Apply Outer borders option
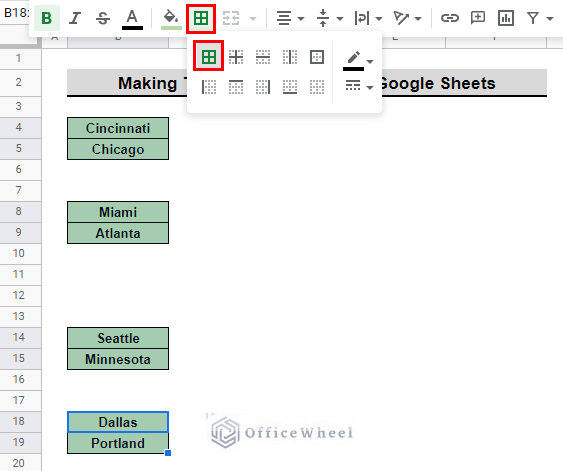This screenshot has height=471, width=563. pyautogui.click(x=317, y=57)
